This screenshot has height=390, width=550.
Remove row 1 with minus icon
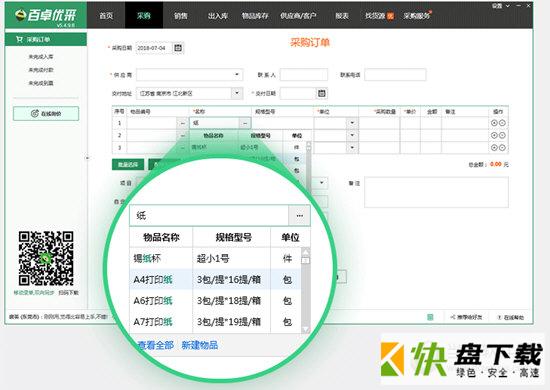502,123
